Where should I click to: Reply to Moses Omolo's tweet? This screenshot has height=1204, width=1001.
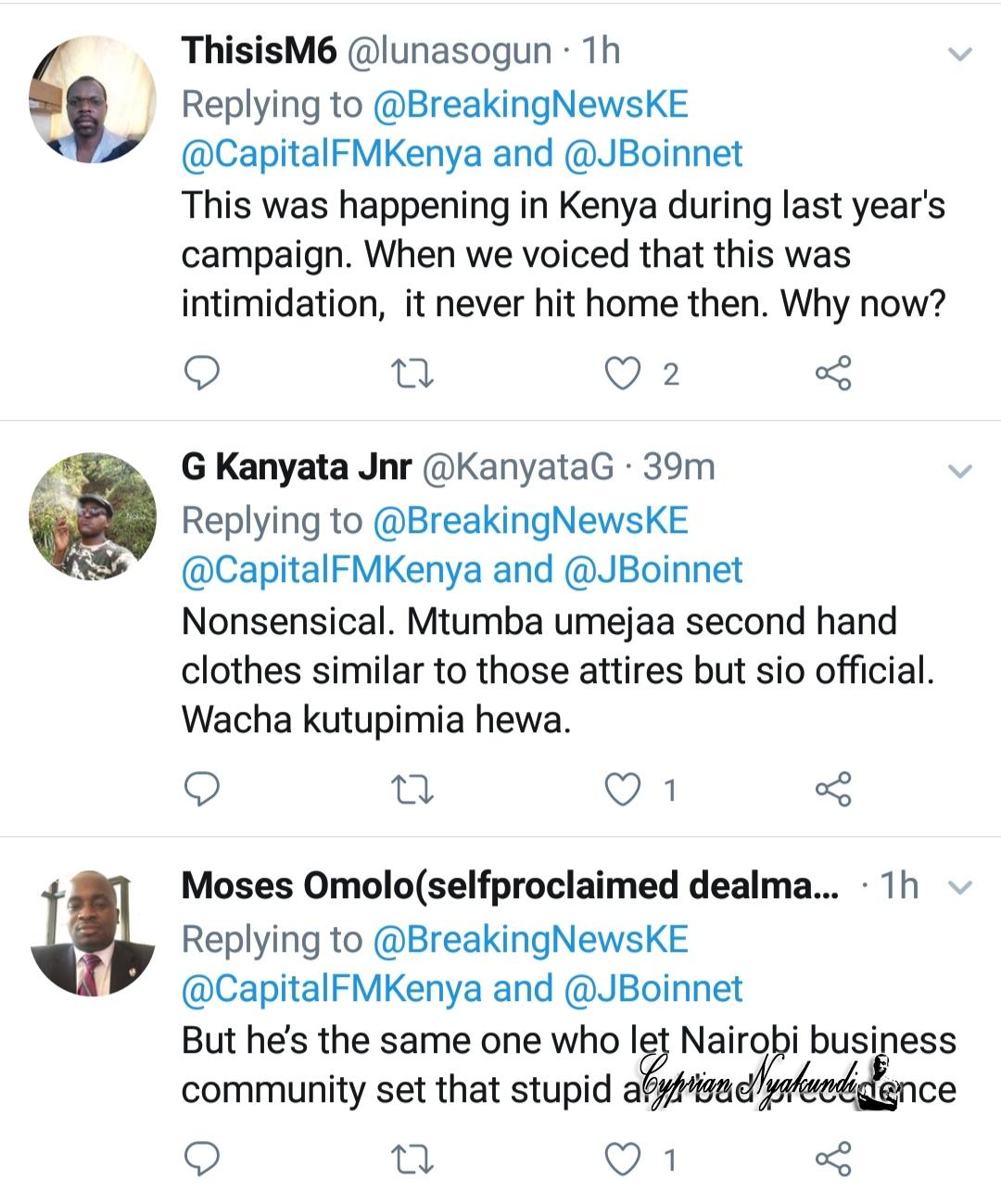(202, 1159)
